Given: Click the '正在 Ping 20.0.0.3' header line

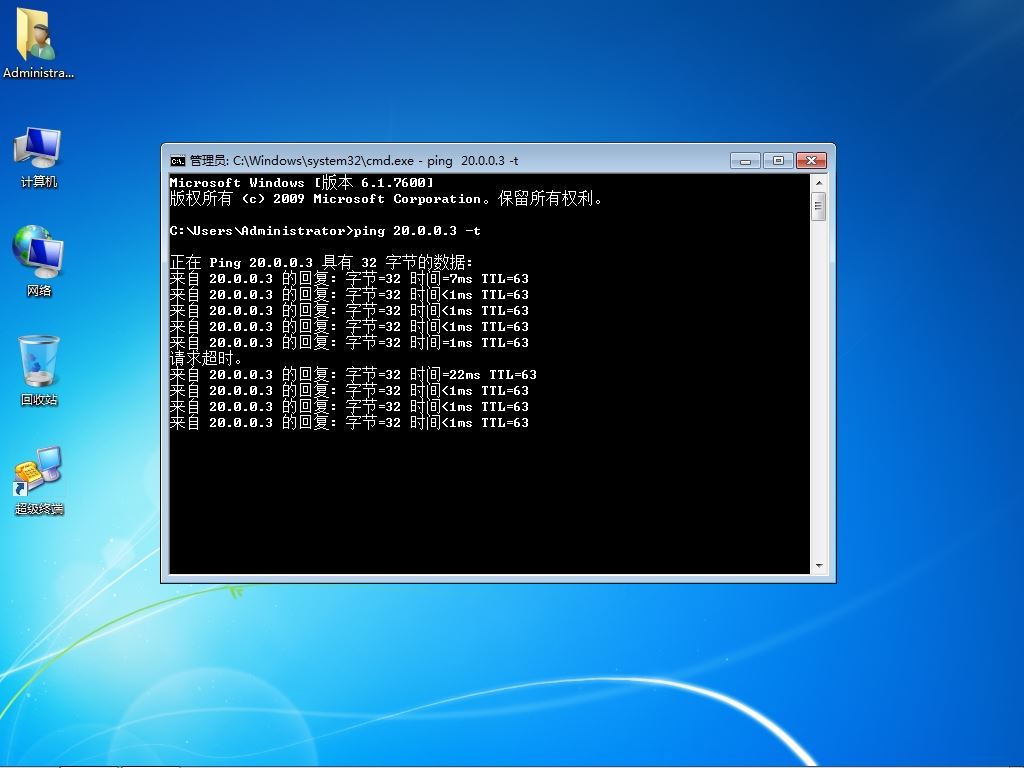Looking at the screenshot, I should [321, 263].
